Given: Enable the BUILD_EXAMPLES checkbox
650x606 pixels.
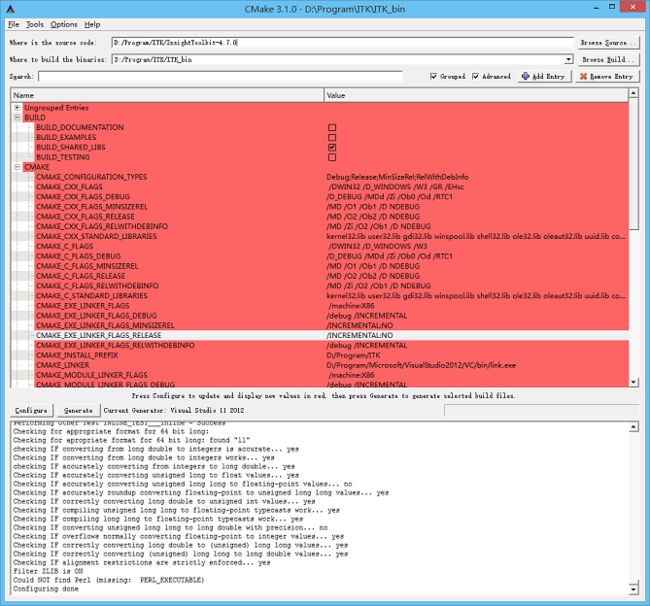Looking at the screenshot, I should [x=332, y=137].
